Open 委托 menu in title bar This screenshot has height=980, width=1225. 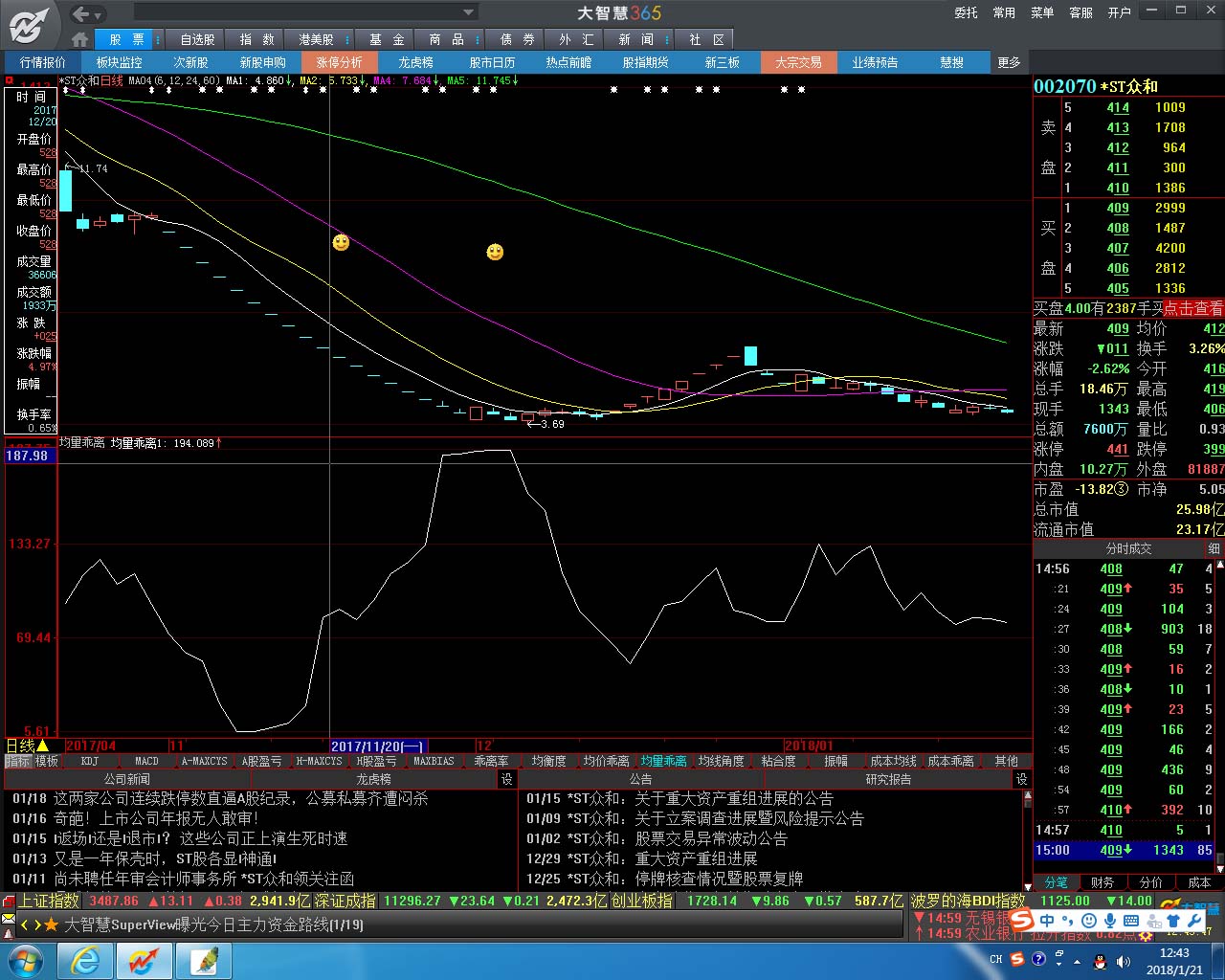pos(966,12)
